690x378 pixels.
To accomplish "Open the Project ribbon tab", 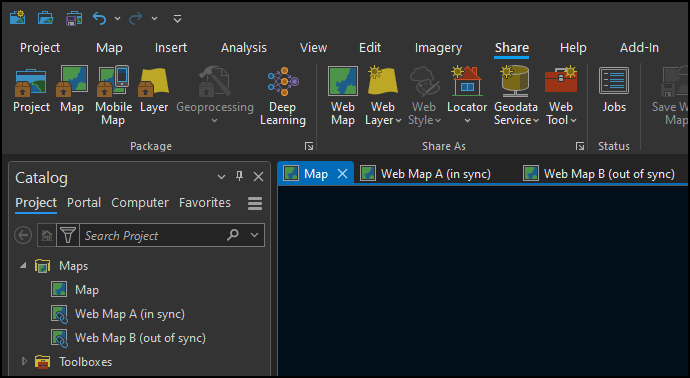I will click(x=40, y=48).
